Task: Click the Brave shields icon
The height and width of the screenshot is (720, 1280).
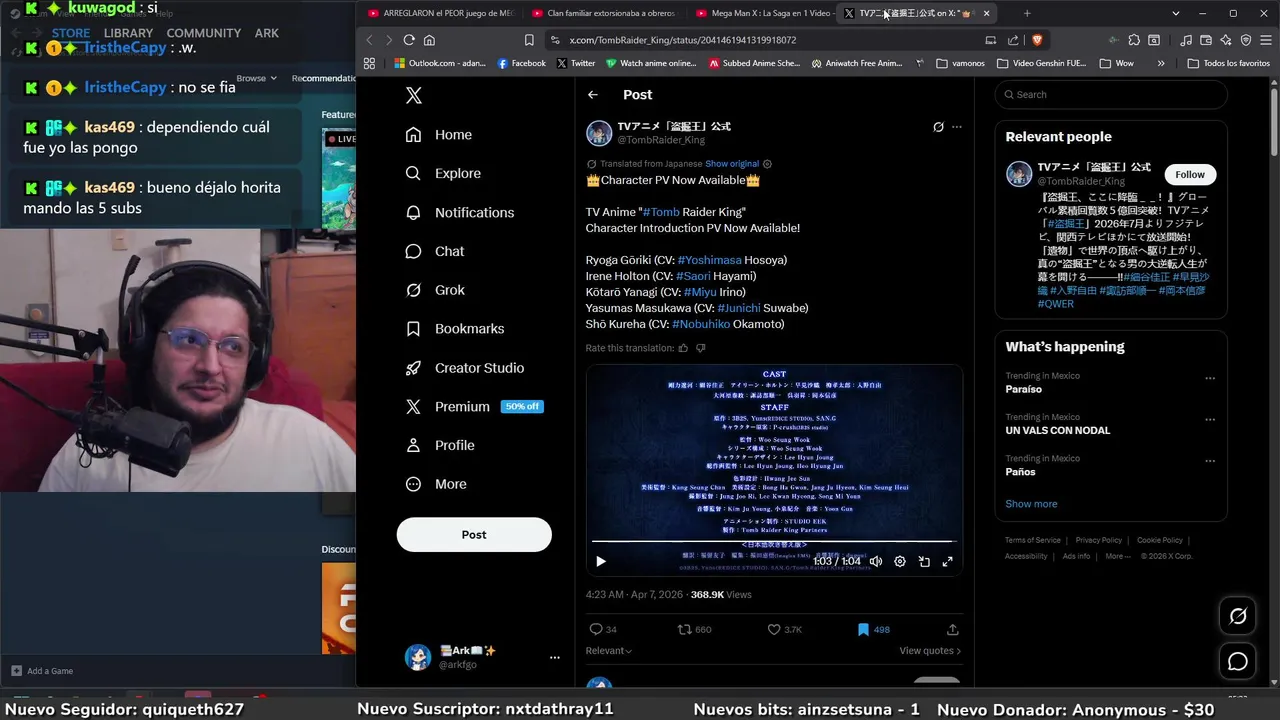Action: [1037, 40]
